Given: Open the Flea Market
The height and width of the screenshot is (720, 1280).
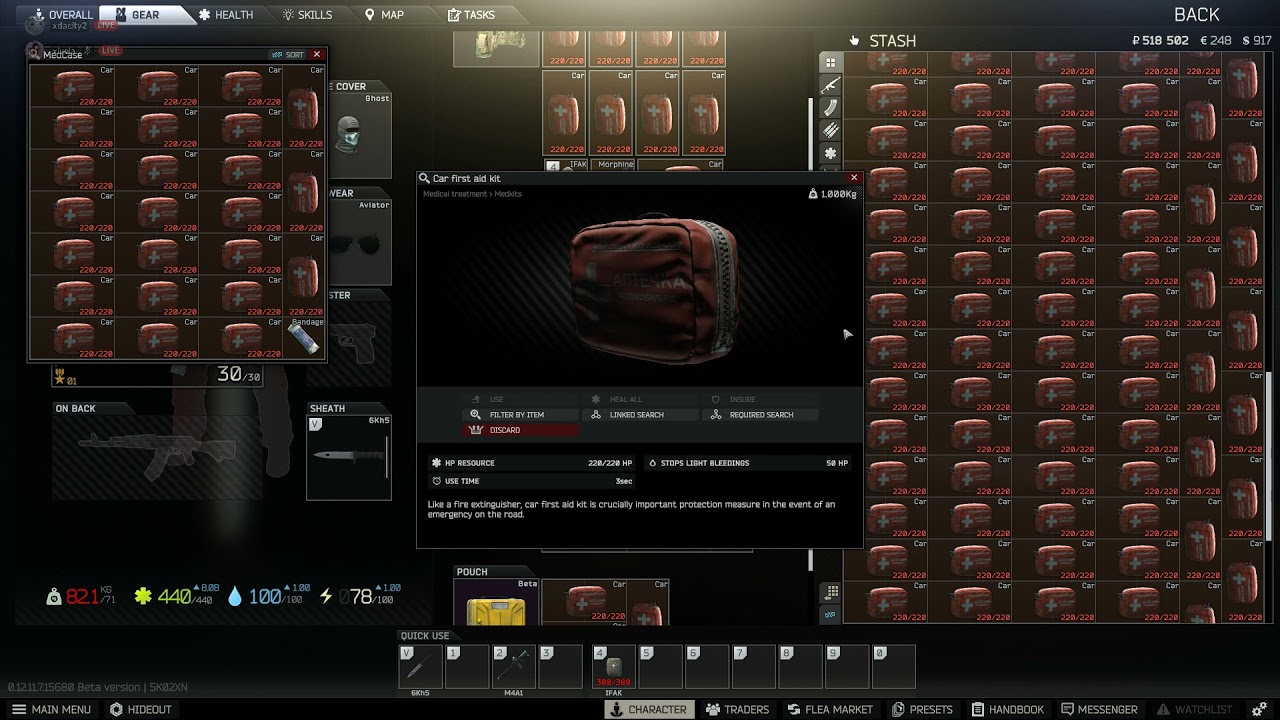Looking at the screenshot, I should click(x=830, y=709).
